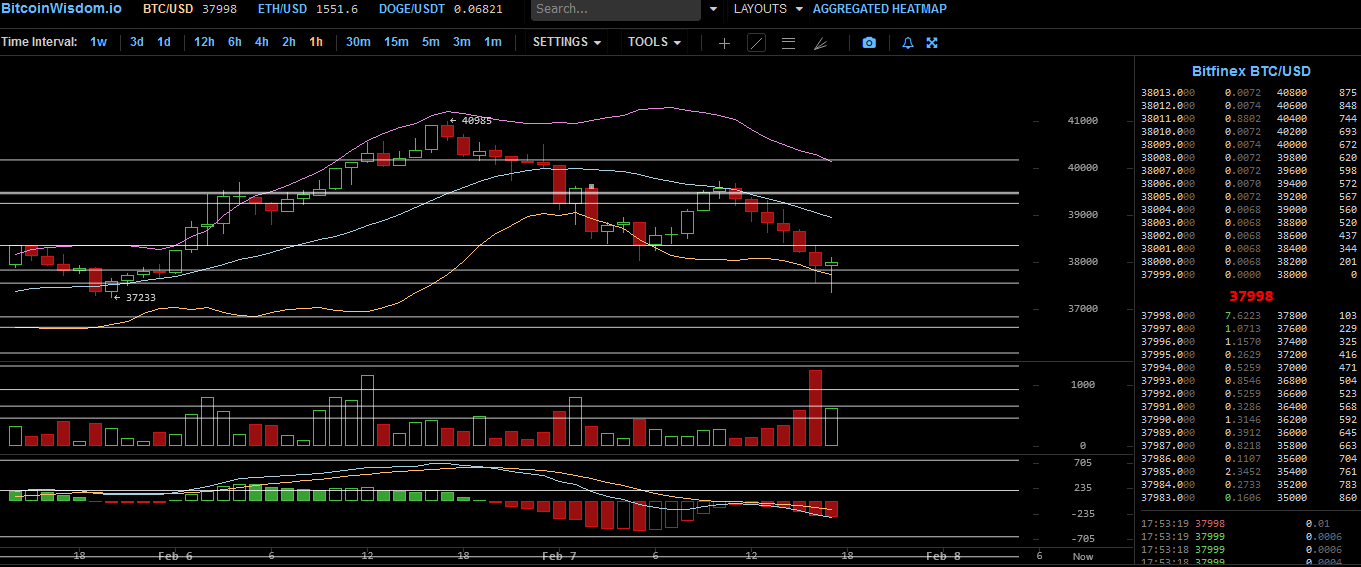Click the red 37998 last price
Screen dimensions: 1361x567
pyautogui.click(x=1251, y=296)
